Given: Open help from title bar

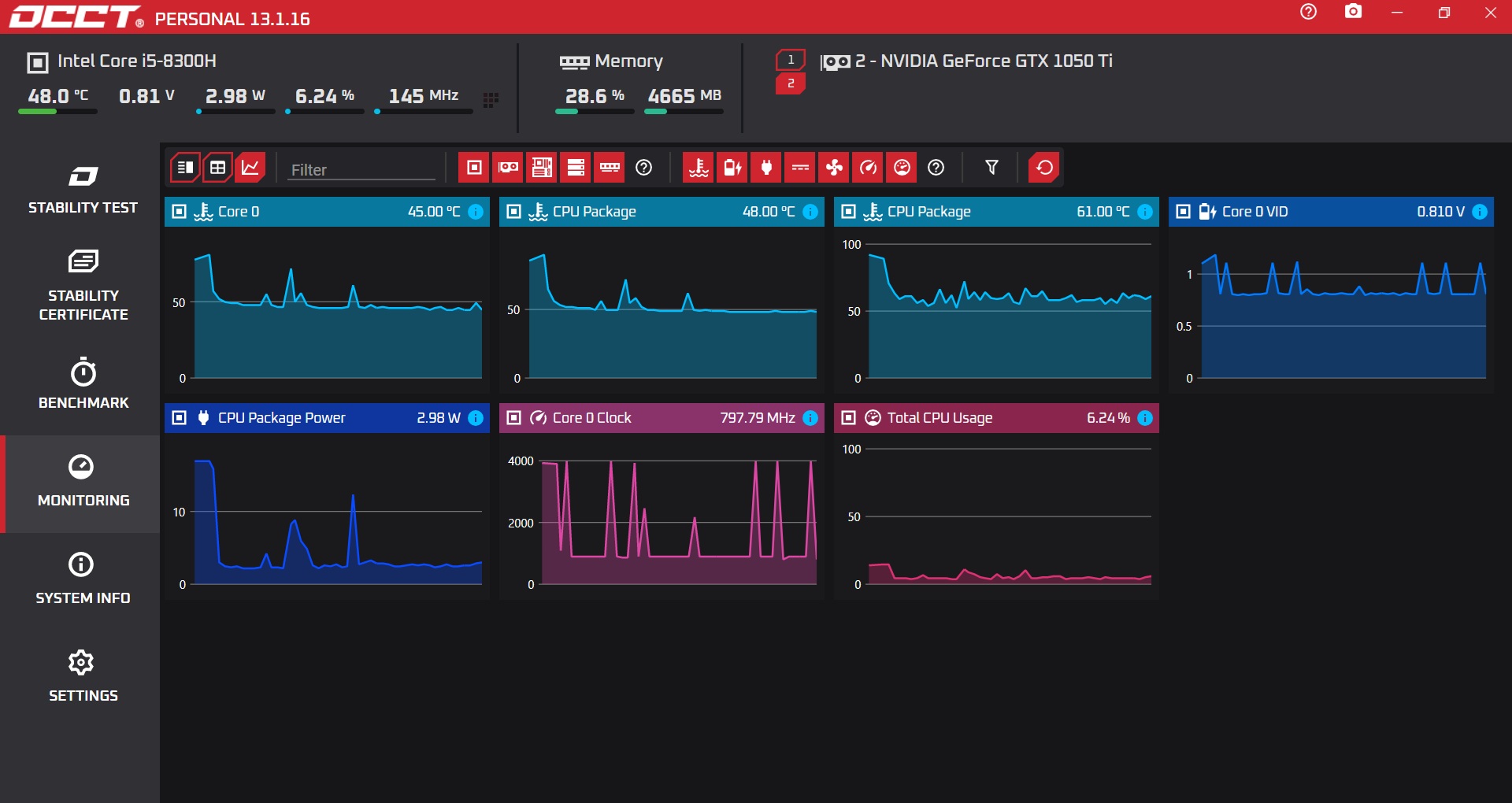Looking at the screenshot, I should coord(1308,12).
